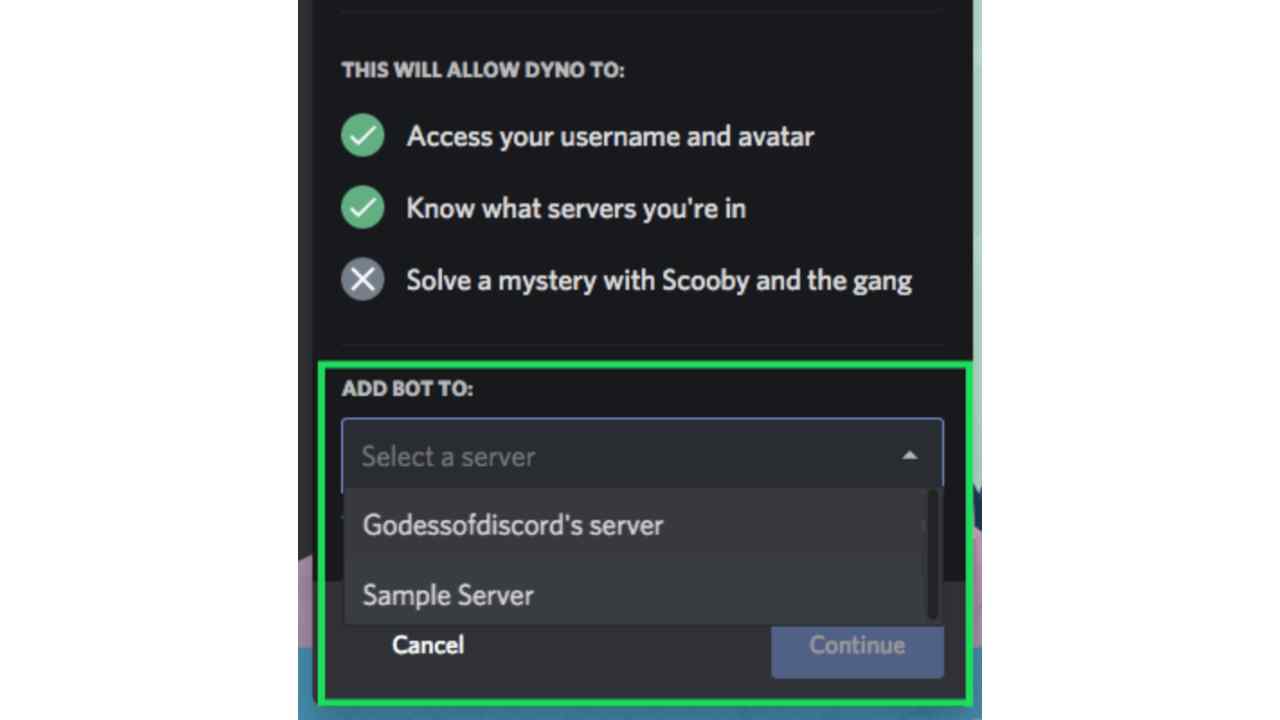Click the Know what servers you're in text
This screenshot has width=1280, height=720.
pos(576,208)
